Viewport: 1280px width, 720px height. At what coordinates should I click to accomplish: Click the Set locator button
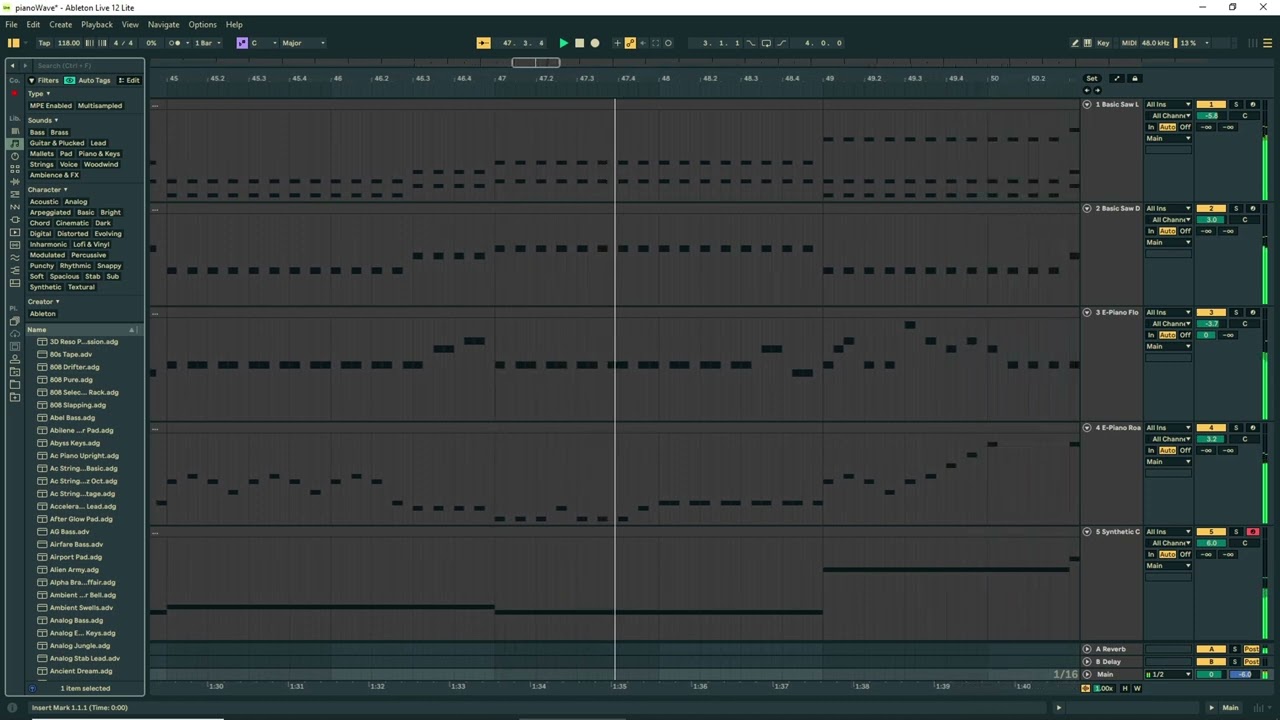1092,78
